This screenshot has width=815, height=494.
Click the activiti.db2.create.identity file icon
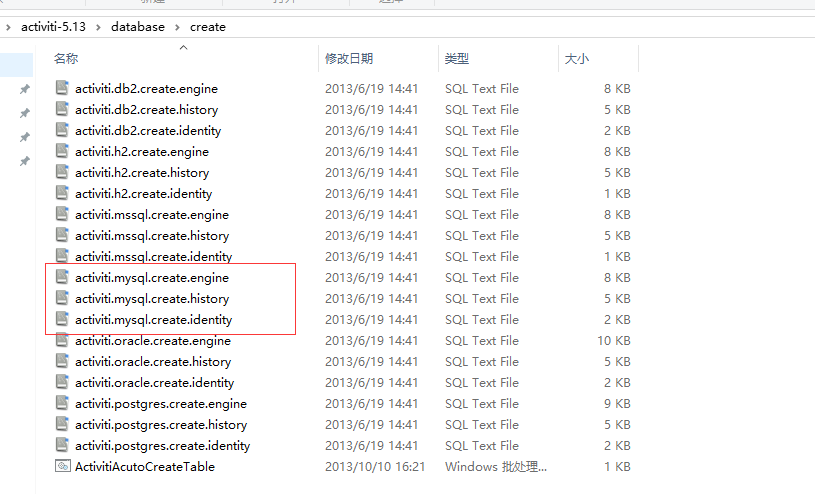pyautogui.click(x=62, y=130)
